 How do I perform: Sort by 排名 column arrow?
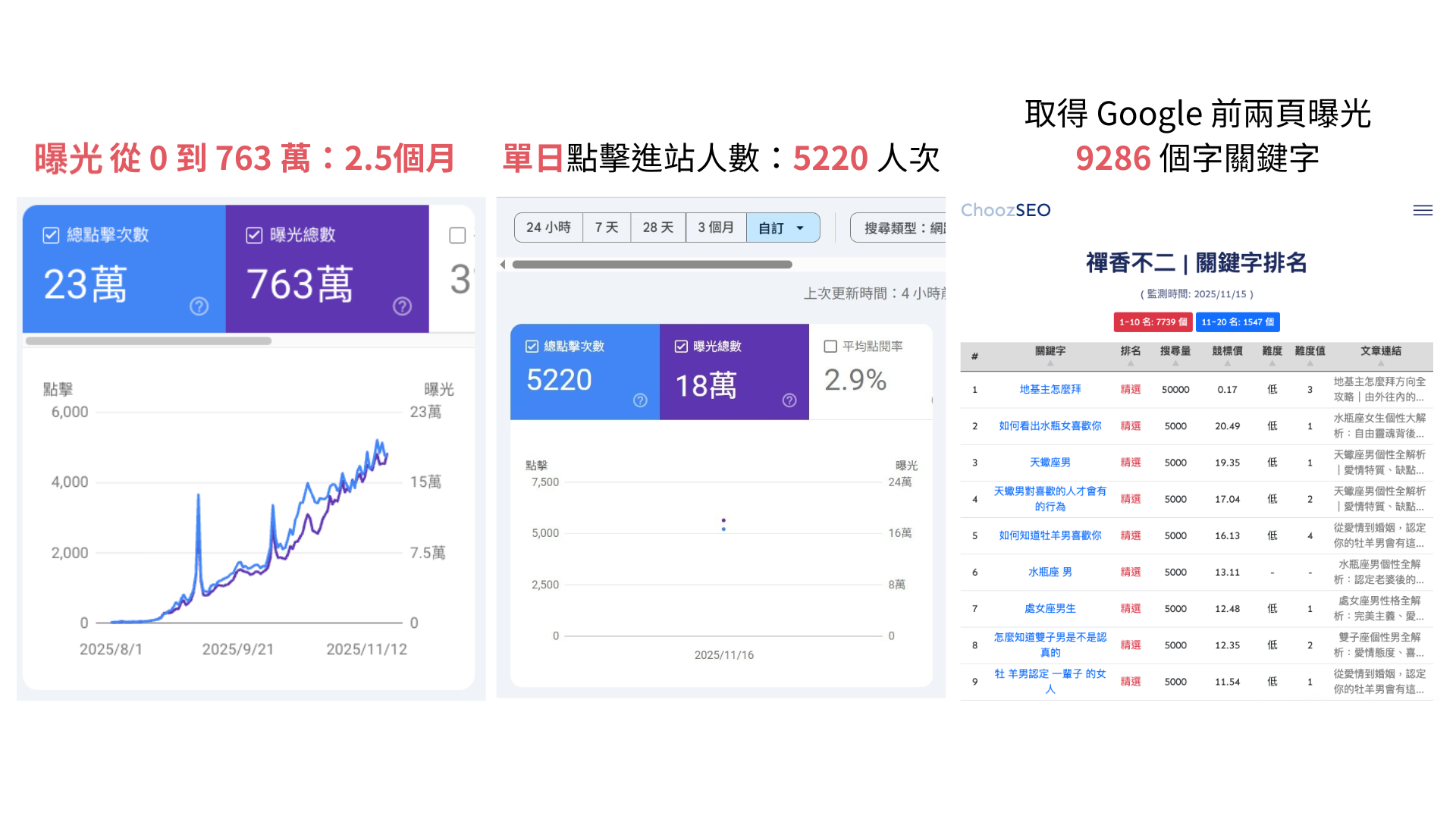pos(1130,363)
